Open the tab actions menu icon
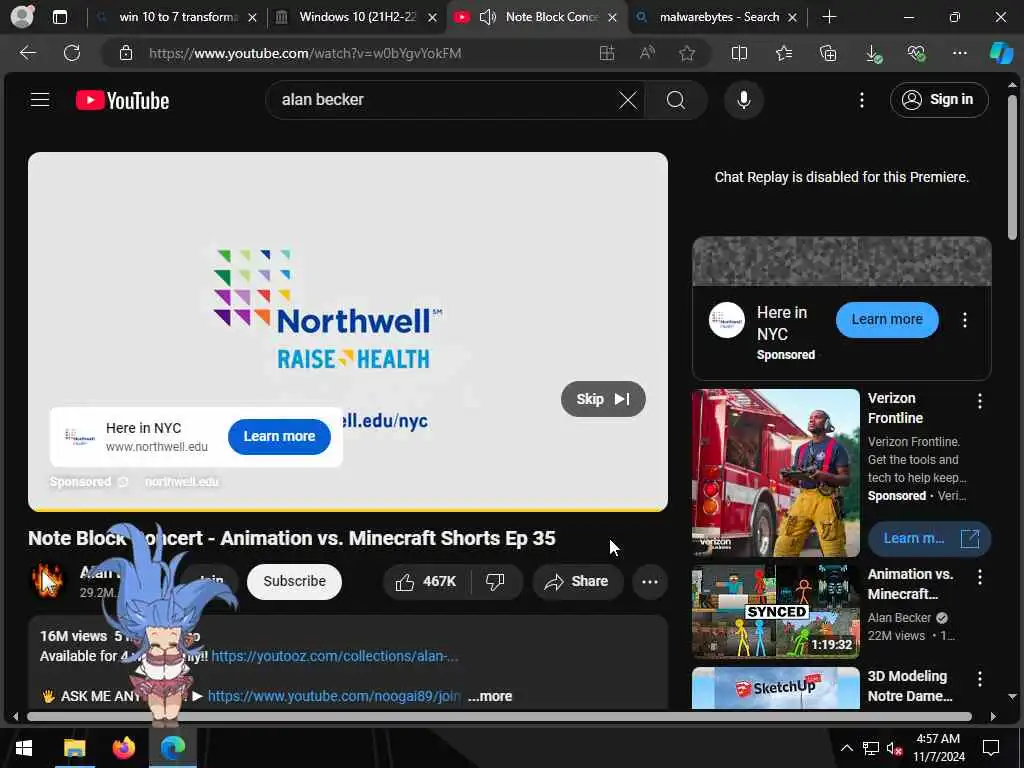The height and width of the screenshot is (768, 1024). click(59, 17)
